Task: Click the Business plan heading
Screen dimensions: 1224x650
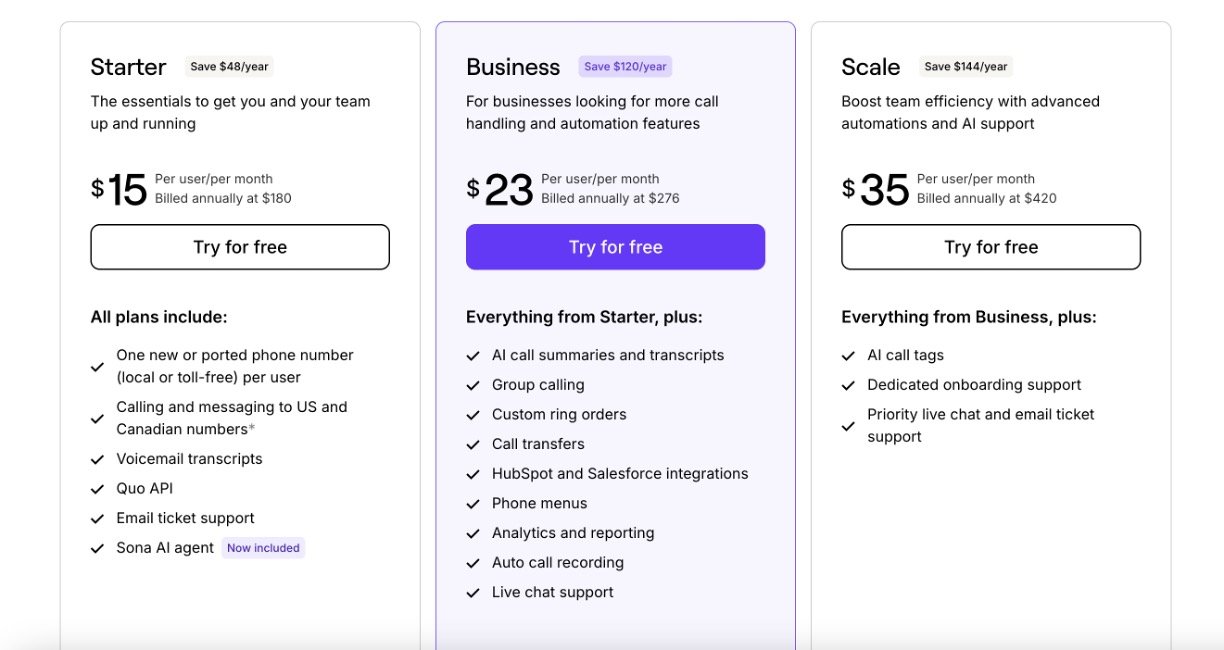Action: (x=513, y=67)
